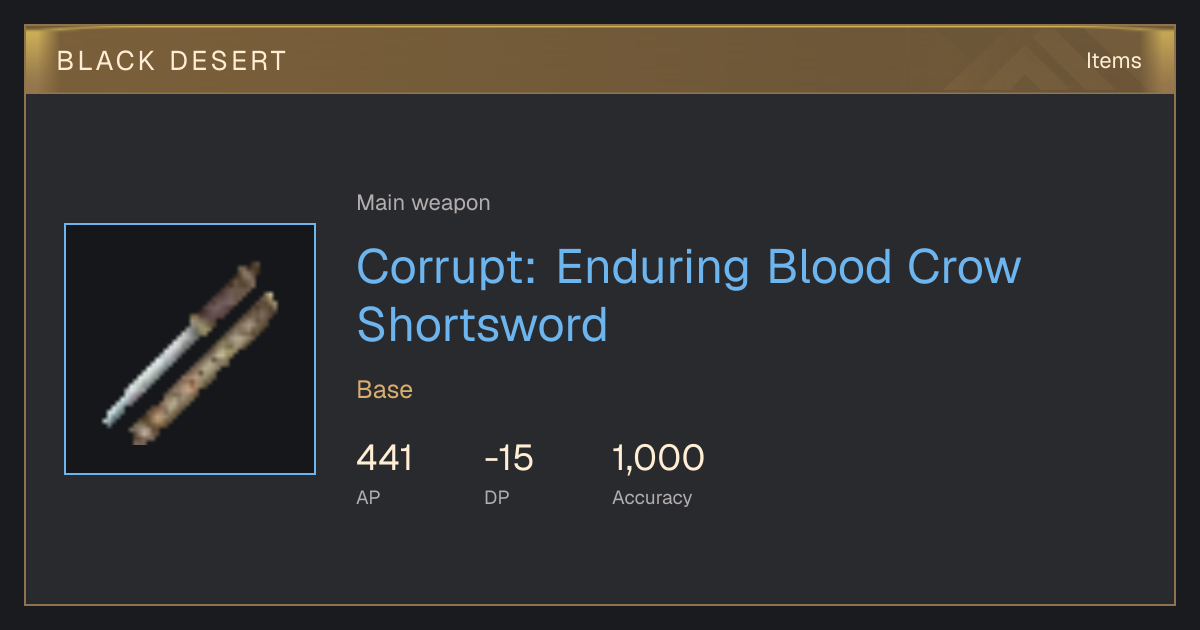Select the Base enhancement level label
This screenshot has height=630, width=1200.
click(x=385, y=390)
